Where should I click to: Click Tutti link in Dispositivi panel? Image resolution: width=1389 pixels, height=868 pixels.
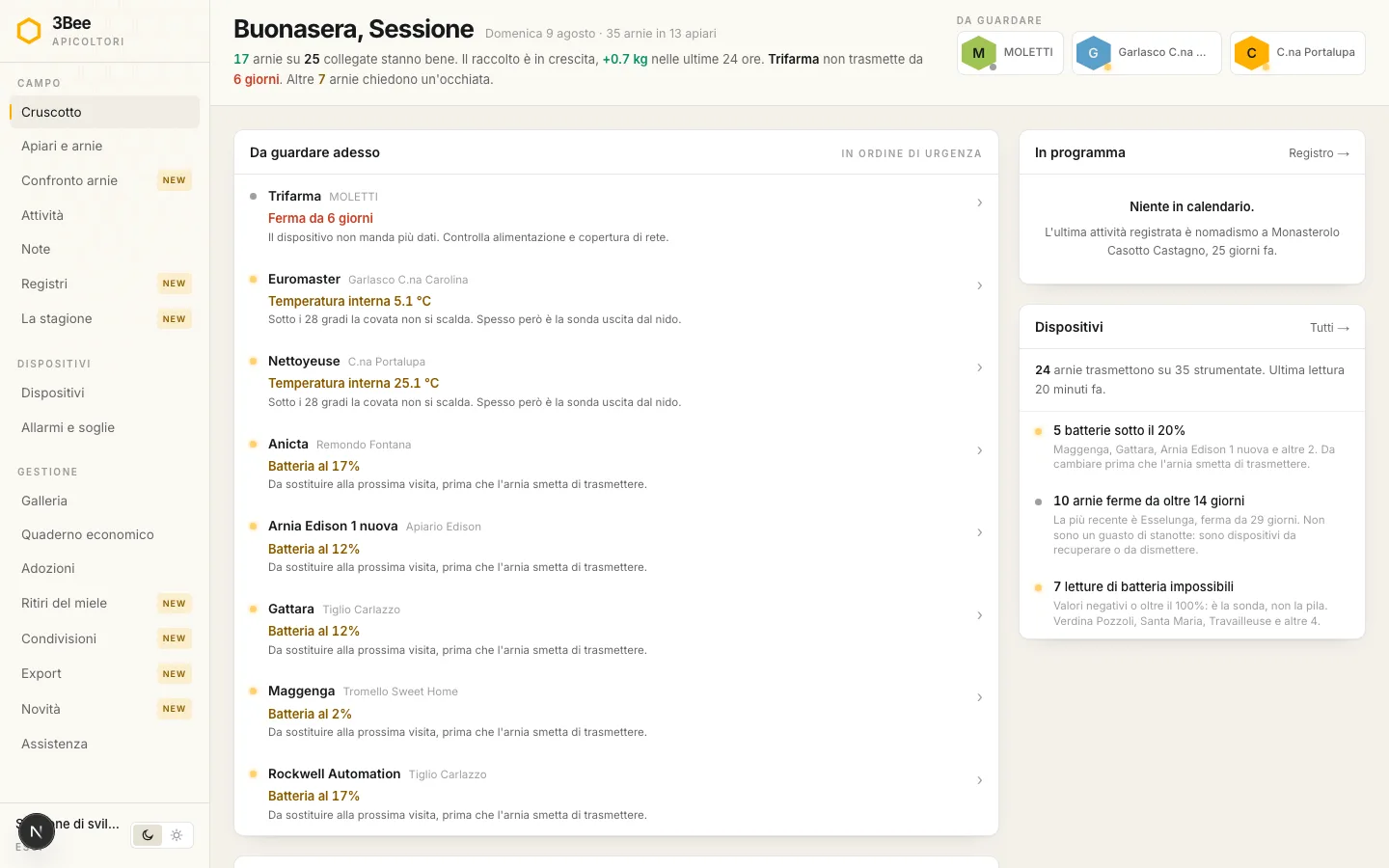1329,328
